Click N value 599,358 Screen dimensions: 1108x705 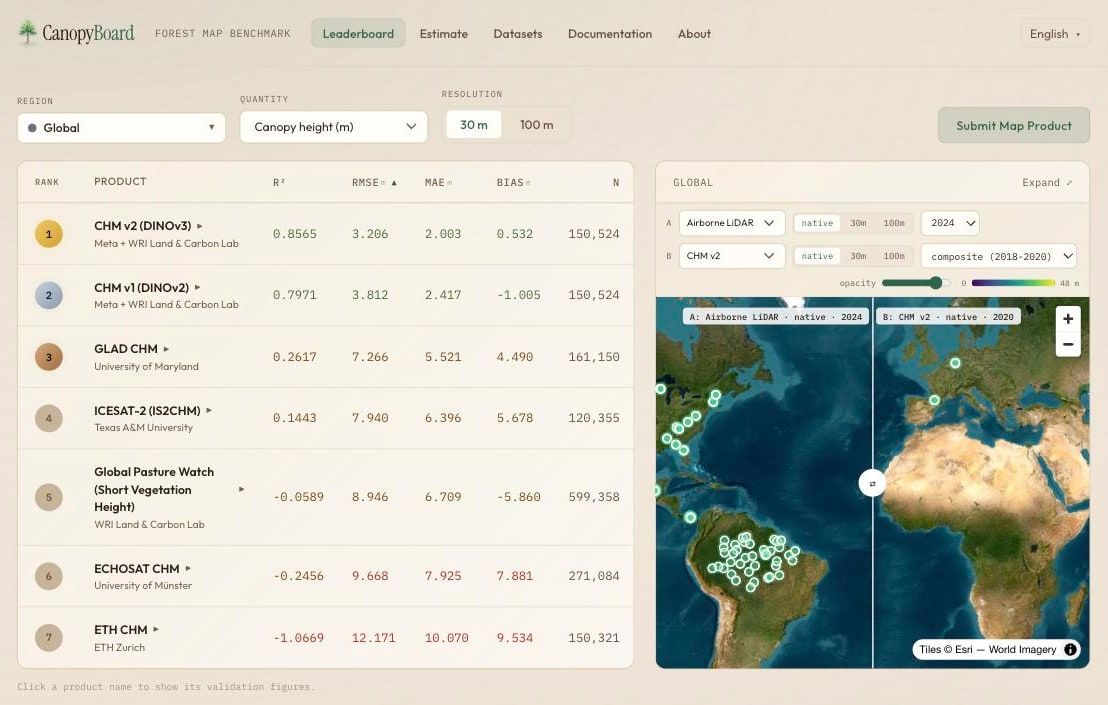click(594, 497)
